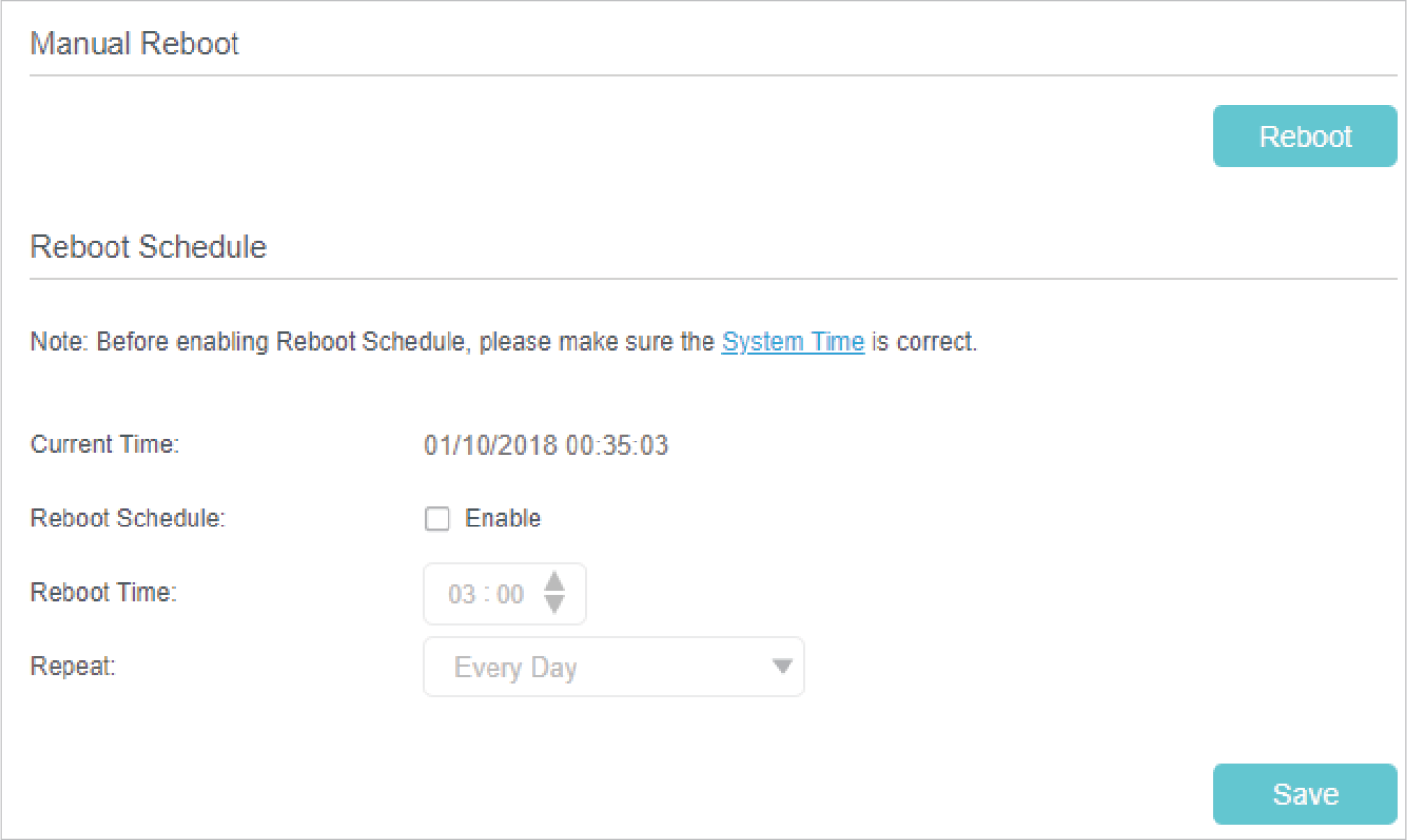Image resolution: width=1407 pixels, height=840 pixels.
Task: Decrease reboot time with down arrow
Action: pos(554,606)
